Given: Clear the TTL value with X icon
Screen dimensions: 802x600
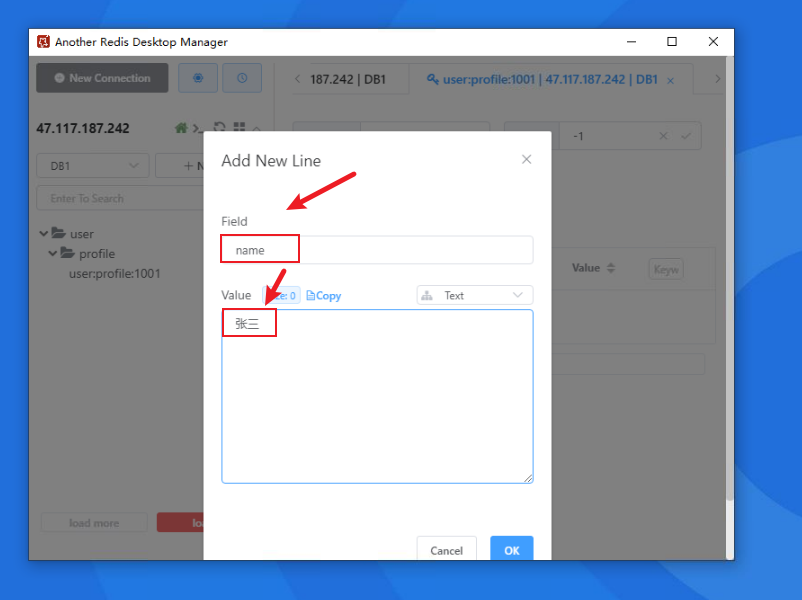Looking at the screenshot, I should 663,136.
